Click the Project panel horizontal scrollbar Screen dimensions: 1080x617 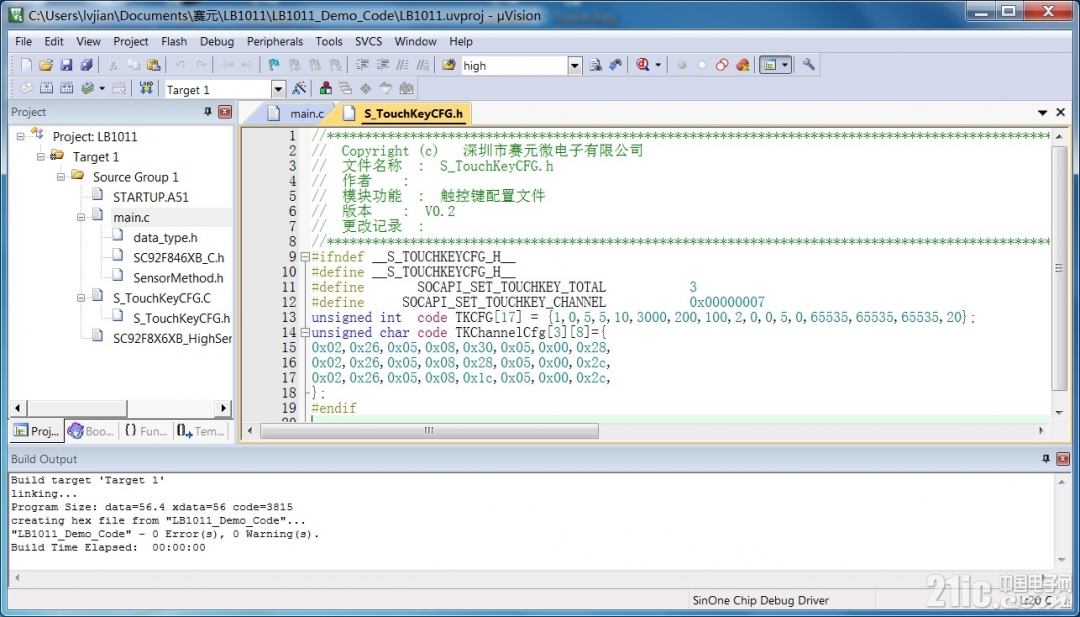(x=121, y=408)
